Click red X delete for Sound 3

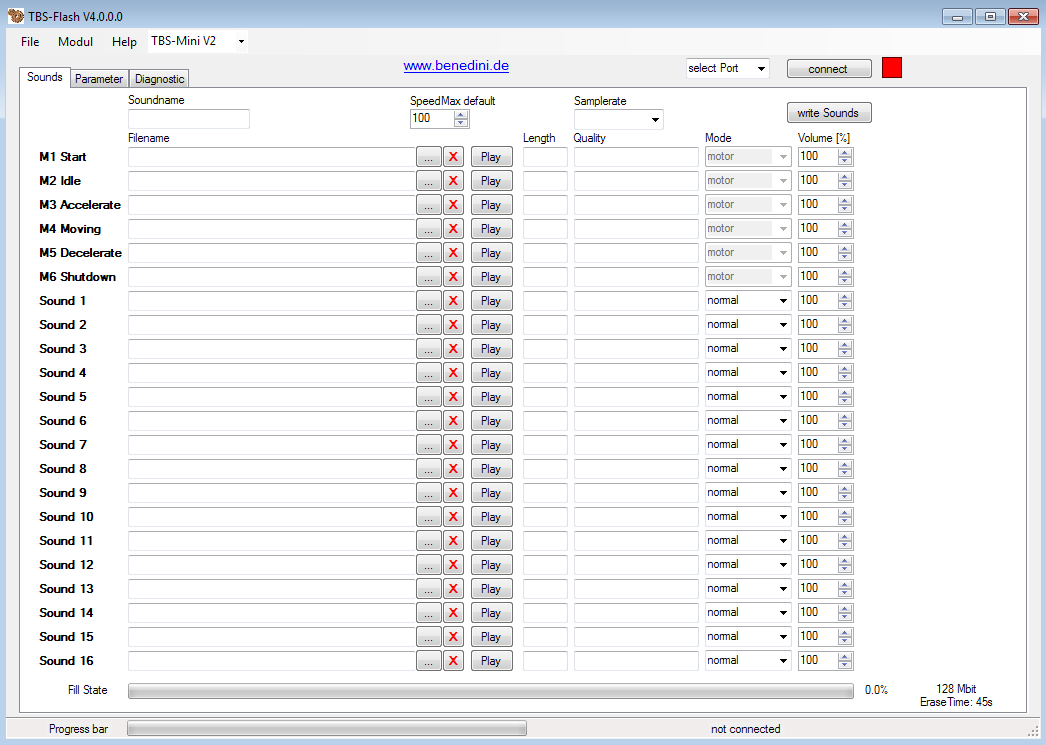[x=453, y=348]
